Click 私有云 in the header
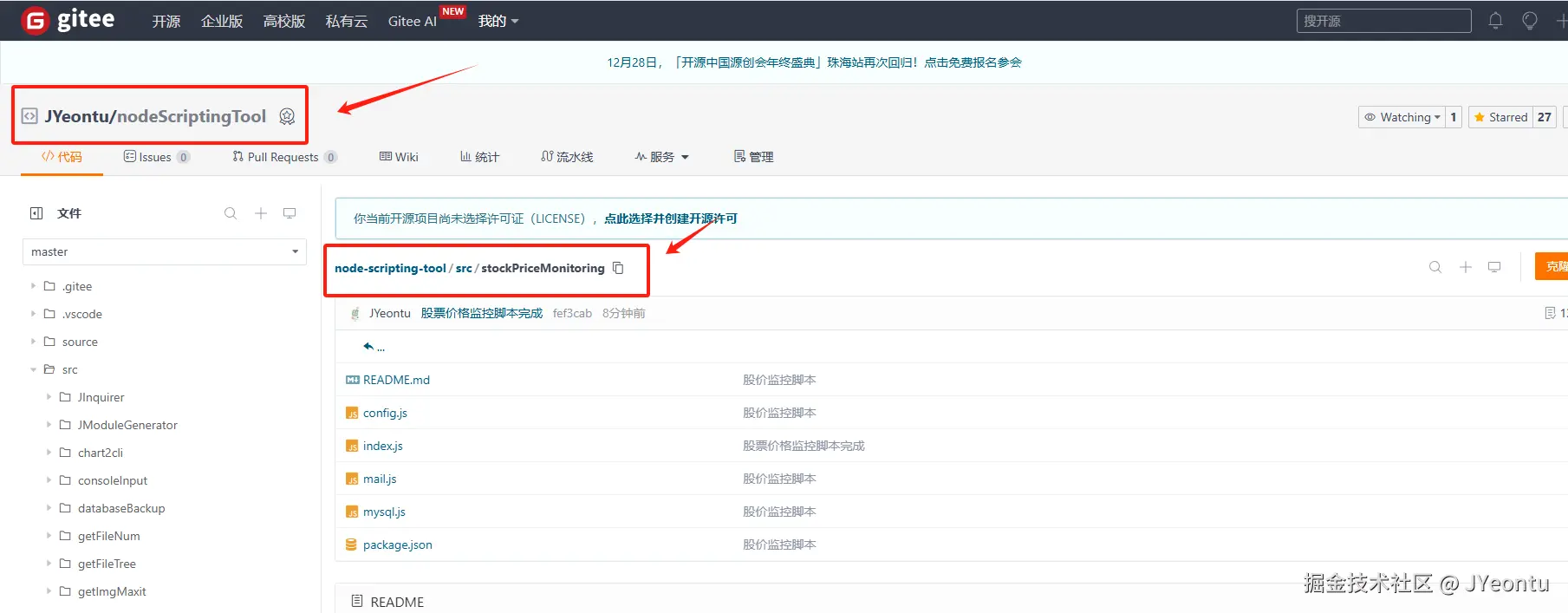The width and height of the screenshot is (1568, 613). [x=347, y=21]
